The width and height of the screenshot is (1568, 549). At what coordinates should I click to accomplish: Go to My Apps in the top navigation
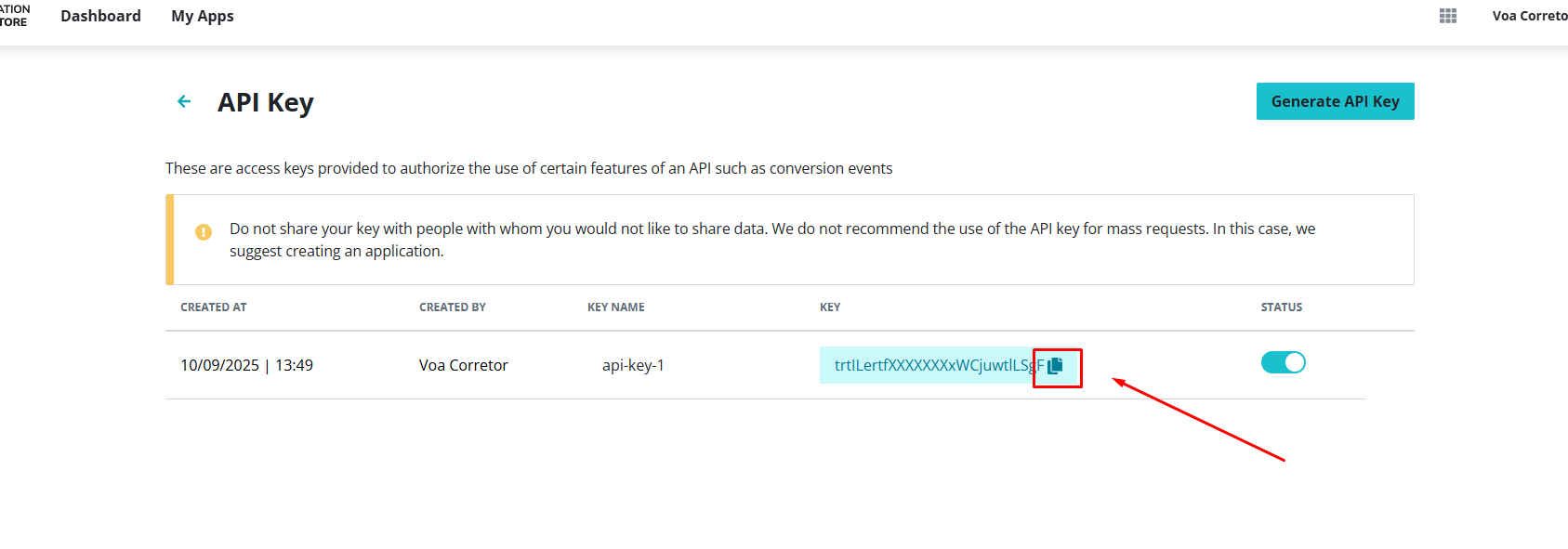pos(203,16)
